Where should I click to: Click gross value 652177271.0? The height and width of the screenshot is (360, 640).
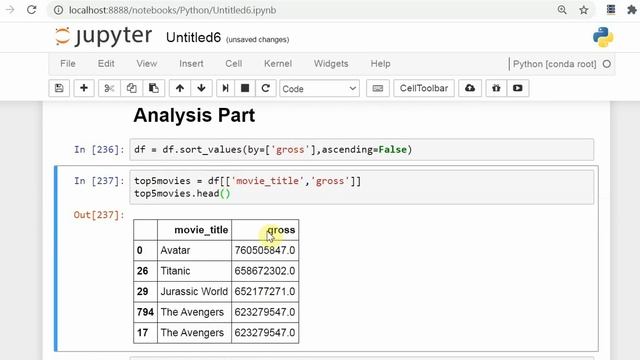coord(264,291)
